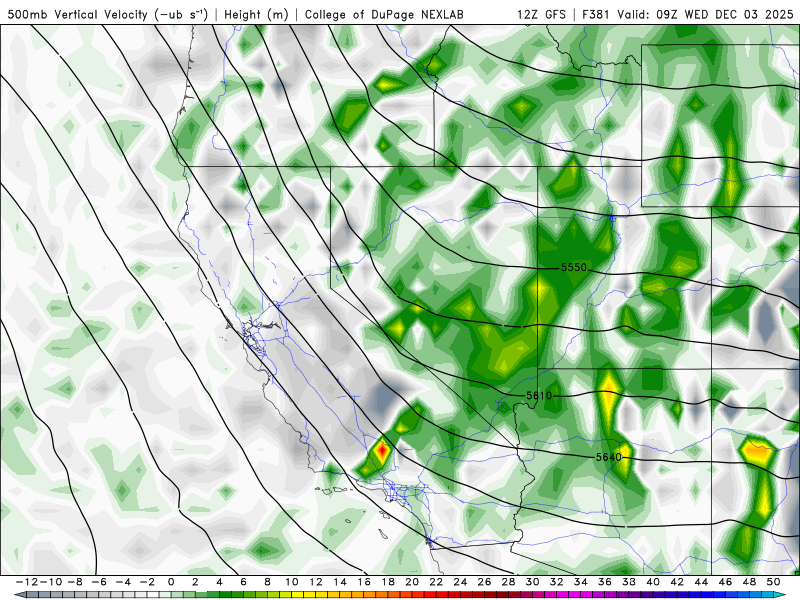Click the 0 colorbar tick label

(x=171, y=582)
